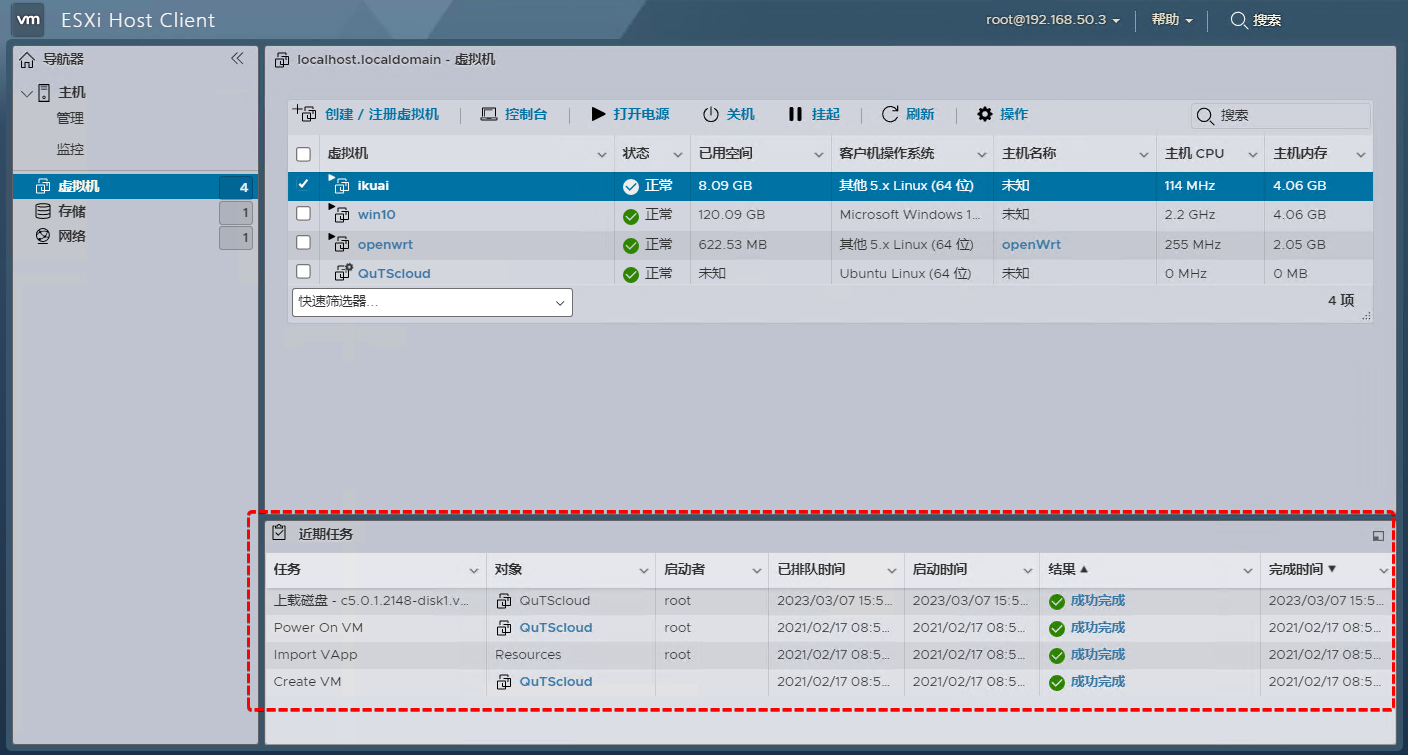
Task: Click VM icon in Power On VM task row
Action: point(504,628)
